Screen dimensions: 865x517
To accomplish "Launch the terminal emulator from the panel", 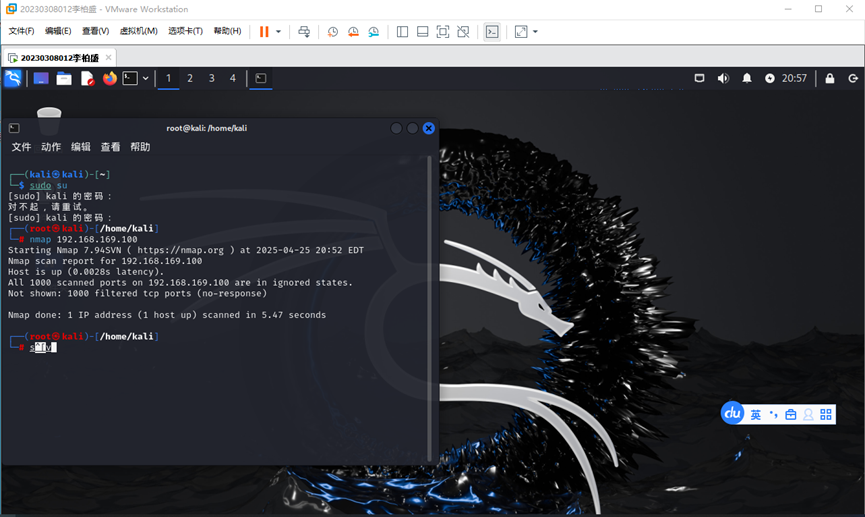I will pyautogui.click(x=130, y=78).
